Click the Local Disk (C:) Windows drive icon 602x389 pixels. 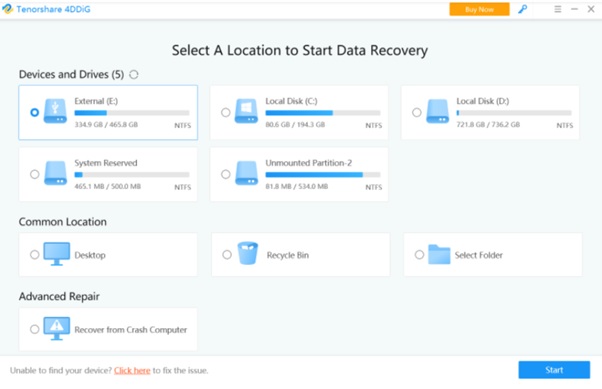tap(246, 111)
